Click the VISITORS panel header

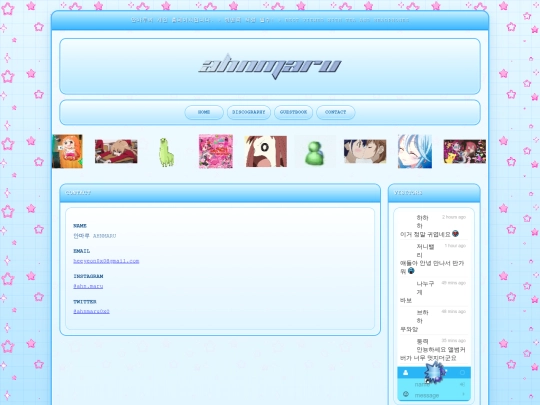[x=434, y=193]
